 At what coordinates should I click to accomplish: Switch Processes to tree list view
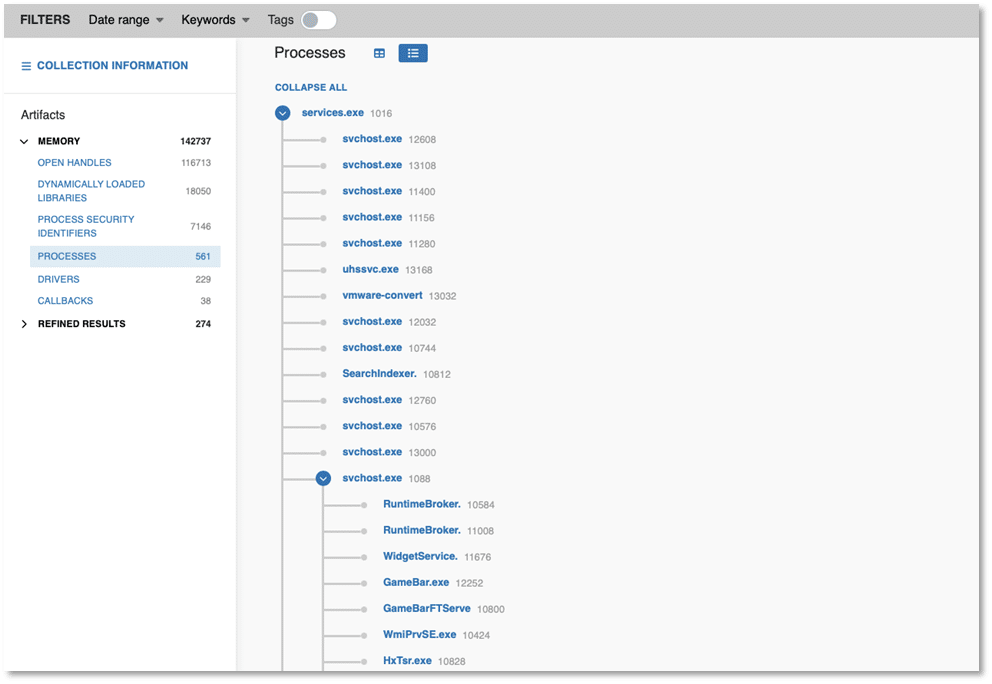coord(413,54)
